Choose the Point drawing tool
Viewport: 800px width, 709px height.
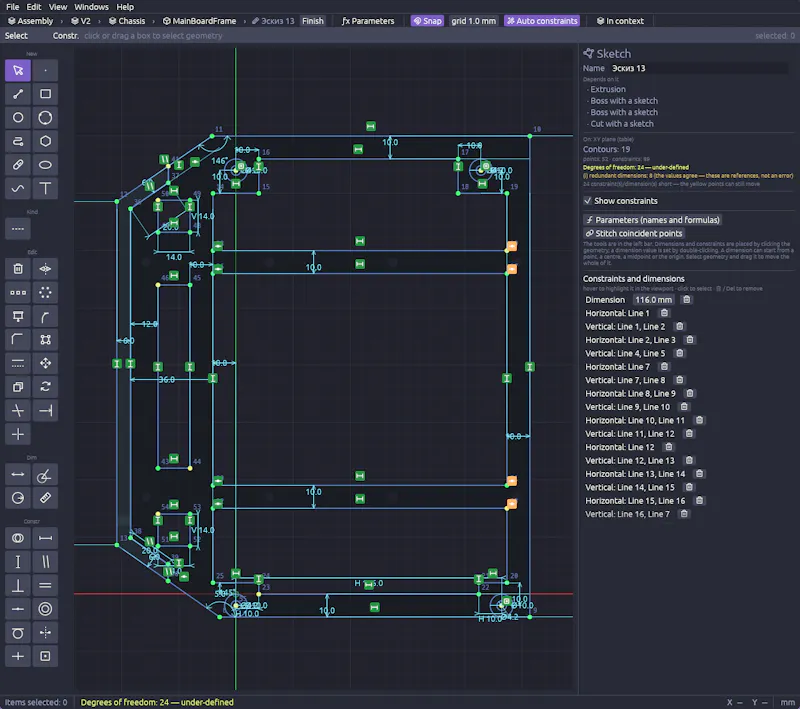coord(45,70)
